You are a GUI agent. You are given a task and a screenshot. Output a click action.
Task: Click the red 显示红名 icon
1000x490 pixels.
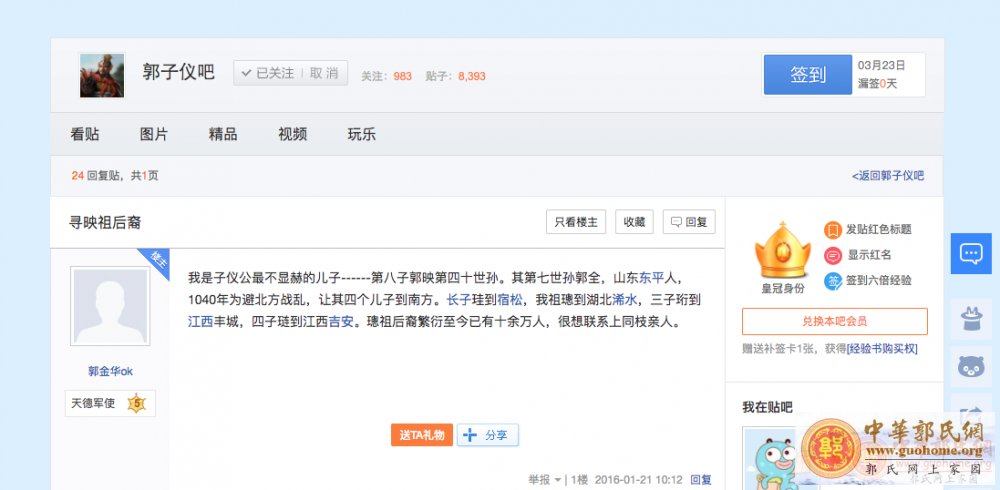(x=832, y=255)
